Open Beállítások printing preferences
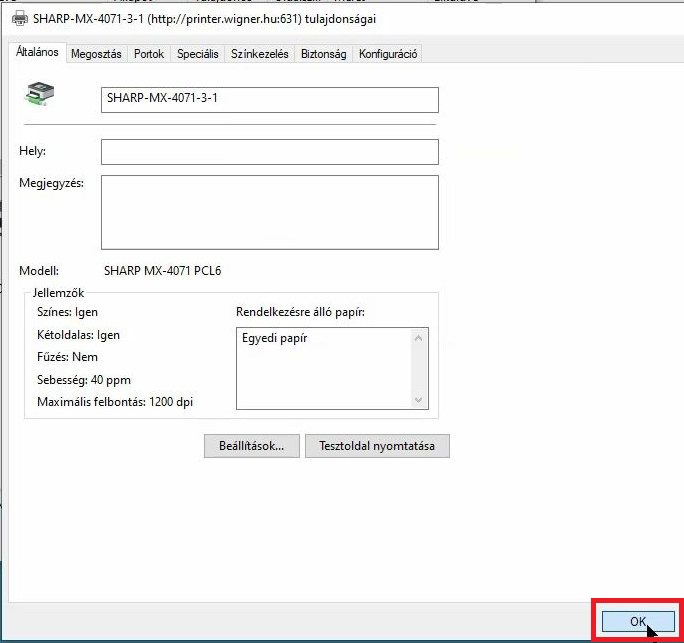The height and width of the screenshot is (643, 684). 252,446
